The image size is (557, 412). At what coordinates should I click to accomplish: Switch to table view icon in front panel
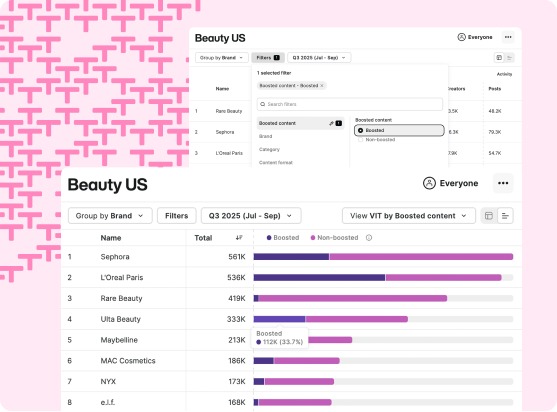coord(489,216)
